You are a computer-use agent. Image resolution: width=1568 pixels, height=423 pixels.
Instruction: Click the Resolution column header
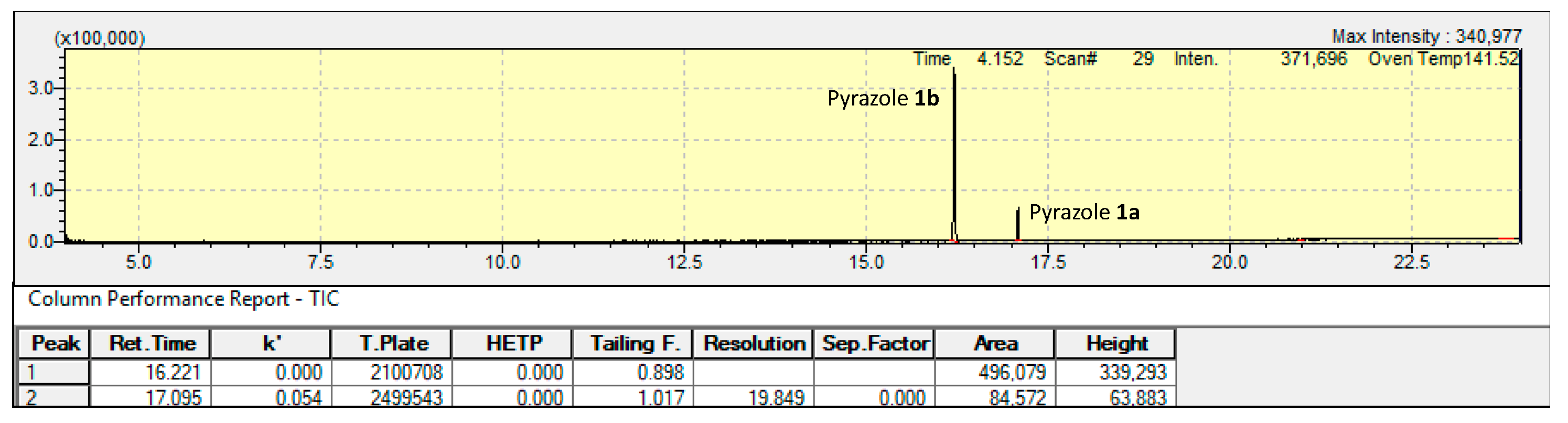[753, 344]
